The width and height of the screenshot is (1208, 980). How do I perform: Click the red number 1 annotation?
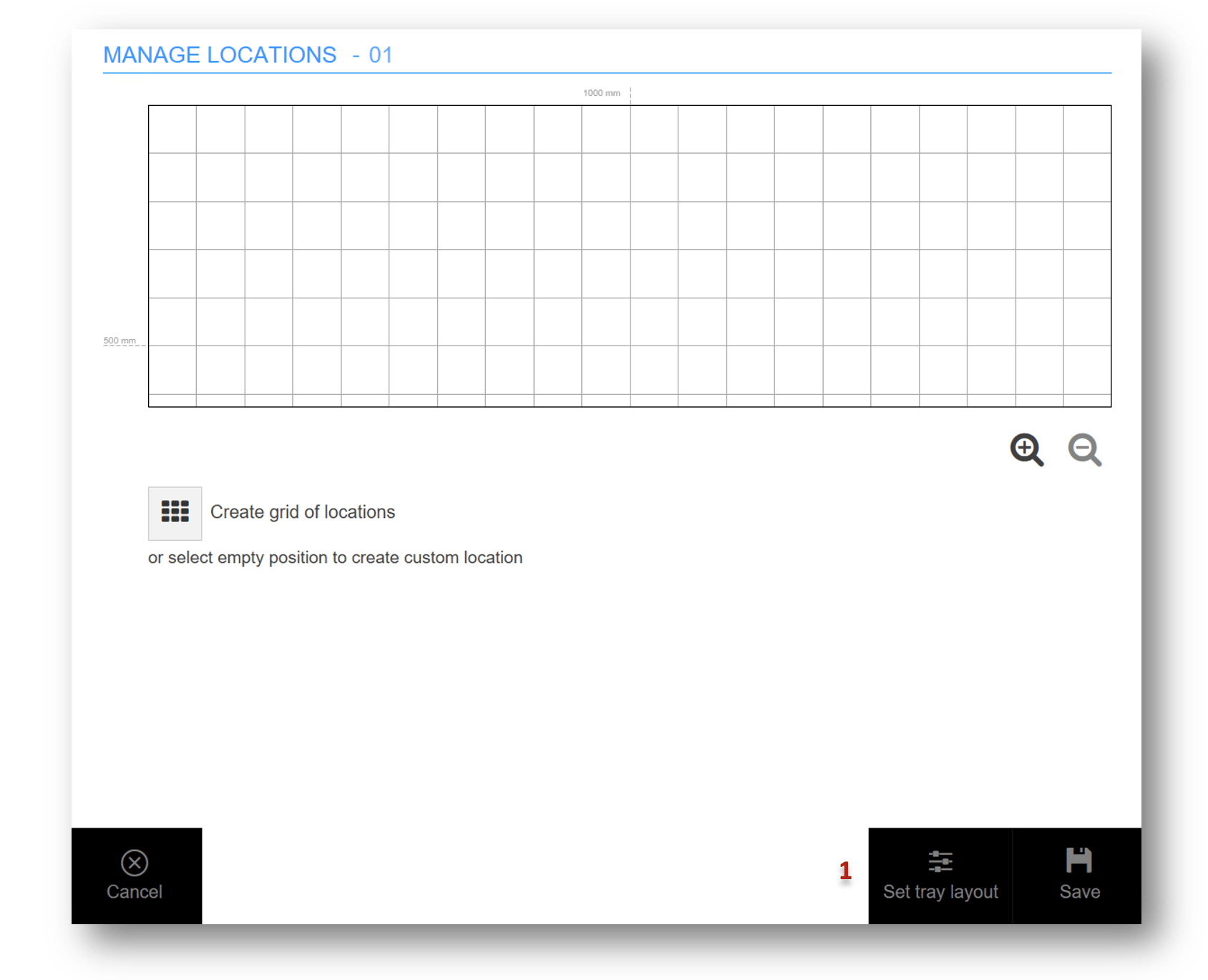(845, 871)
